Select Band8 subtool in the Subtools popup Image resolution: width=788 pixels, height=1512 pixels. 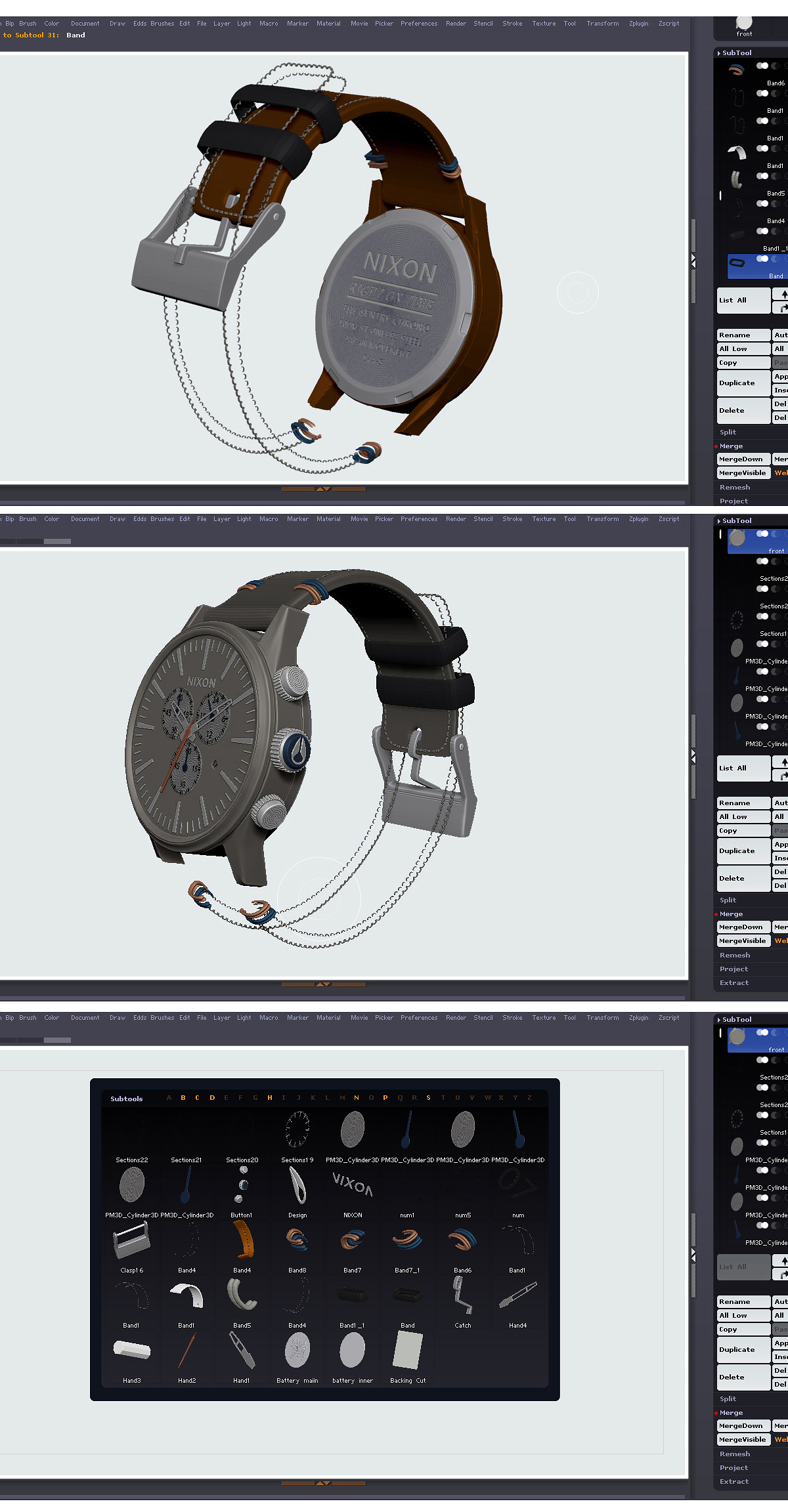tap(297, 1246)
